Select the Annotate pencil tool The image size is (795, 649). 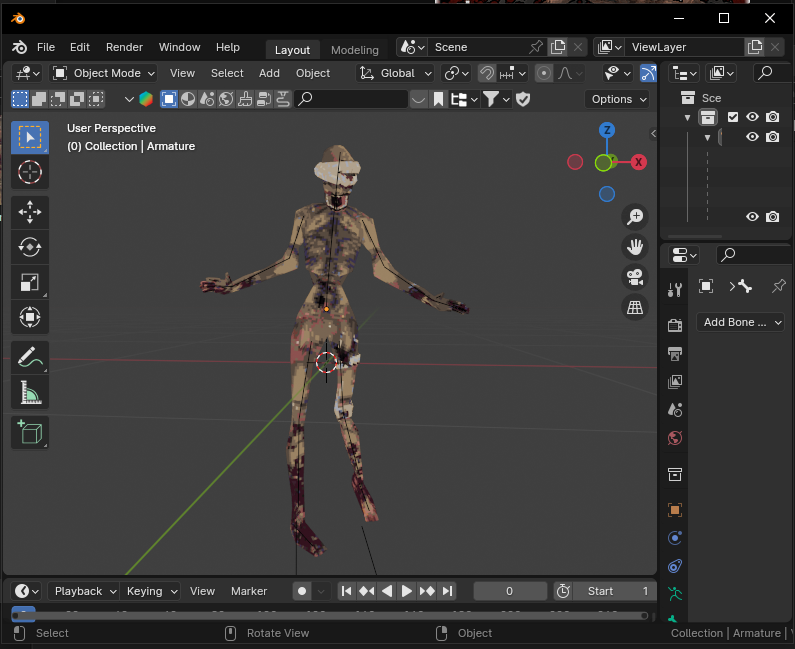pos(30,357)
